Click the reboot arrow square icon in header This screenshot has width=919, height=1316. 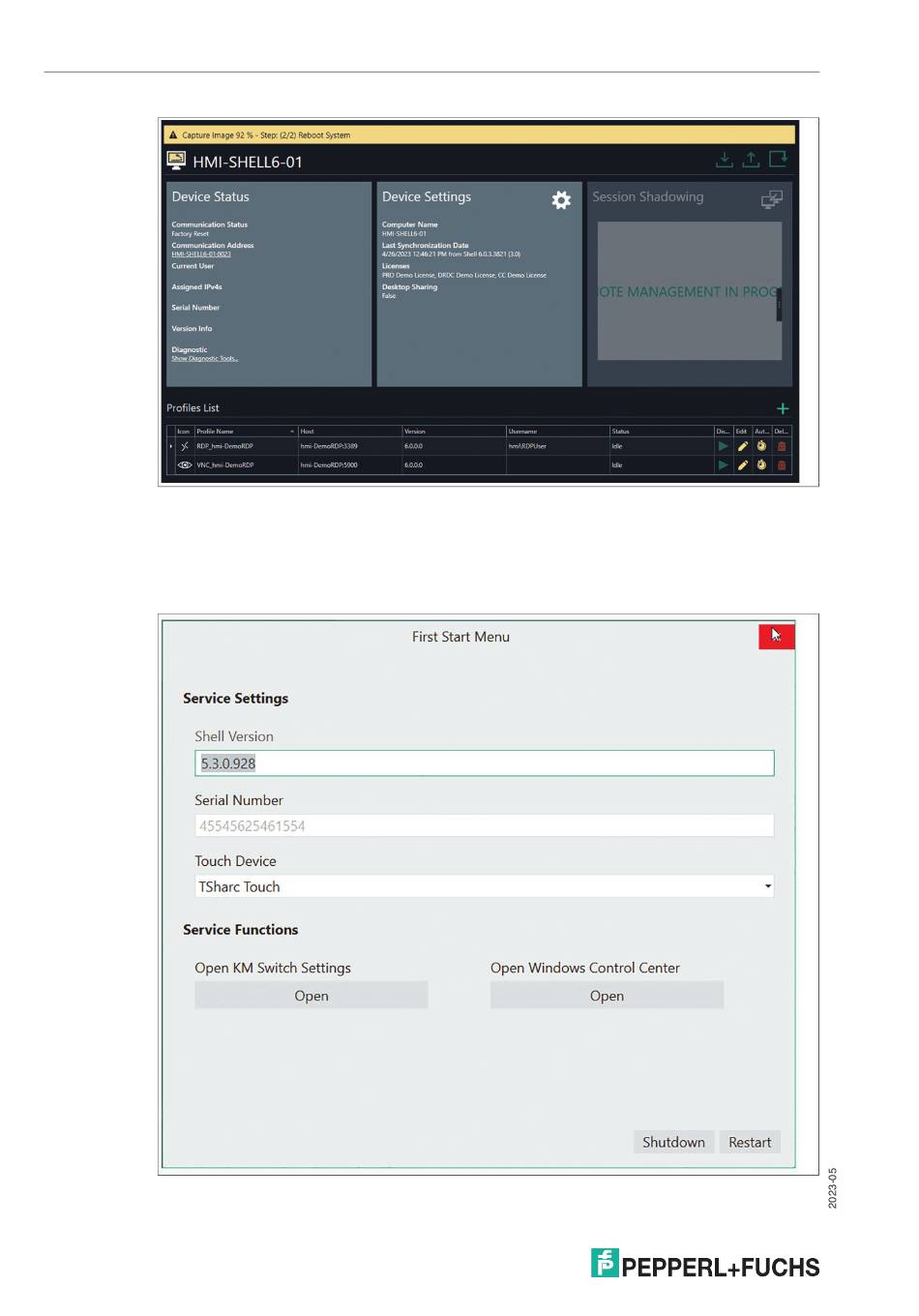[x=779, y=159]
